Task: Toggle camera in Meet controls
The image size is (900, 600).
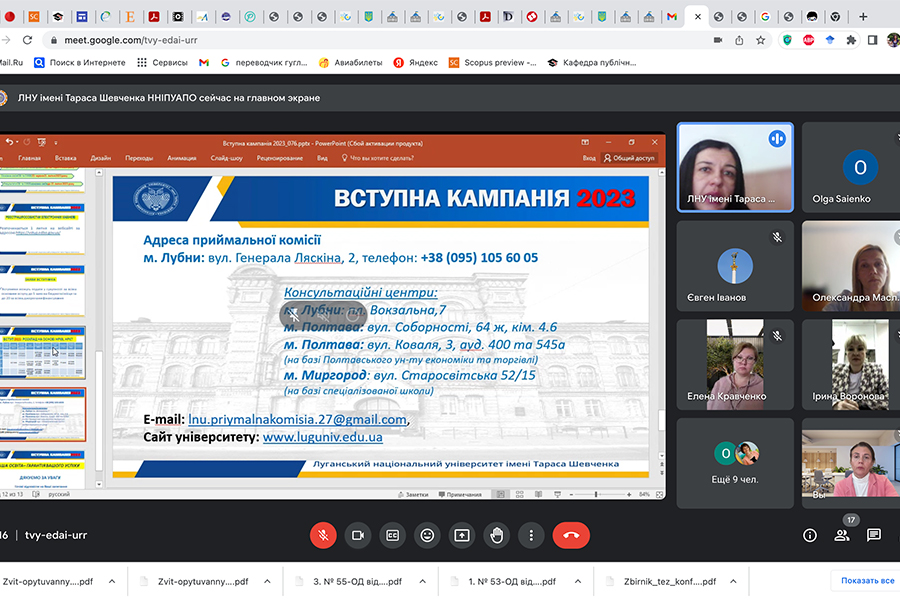Action: point(358,535)
